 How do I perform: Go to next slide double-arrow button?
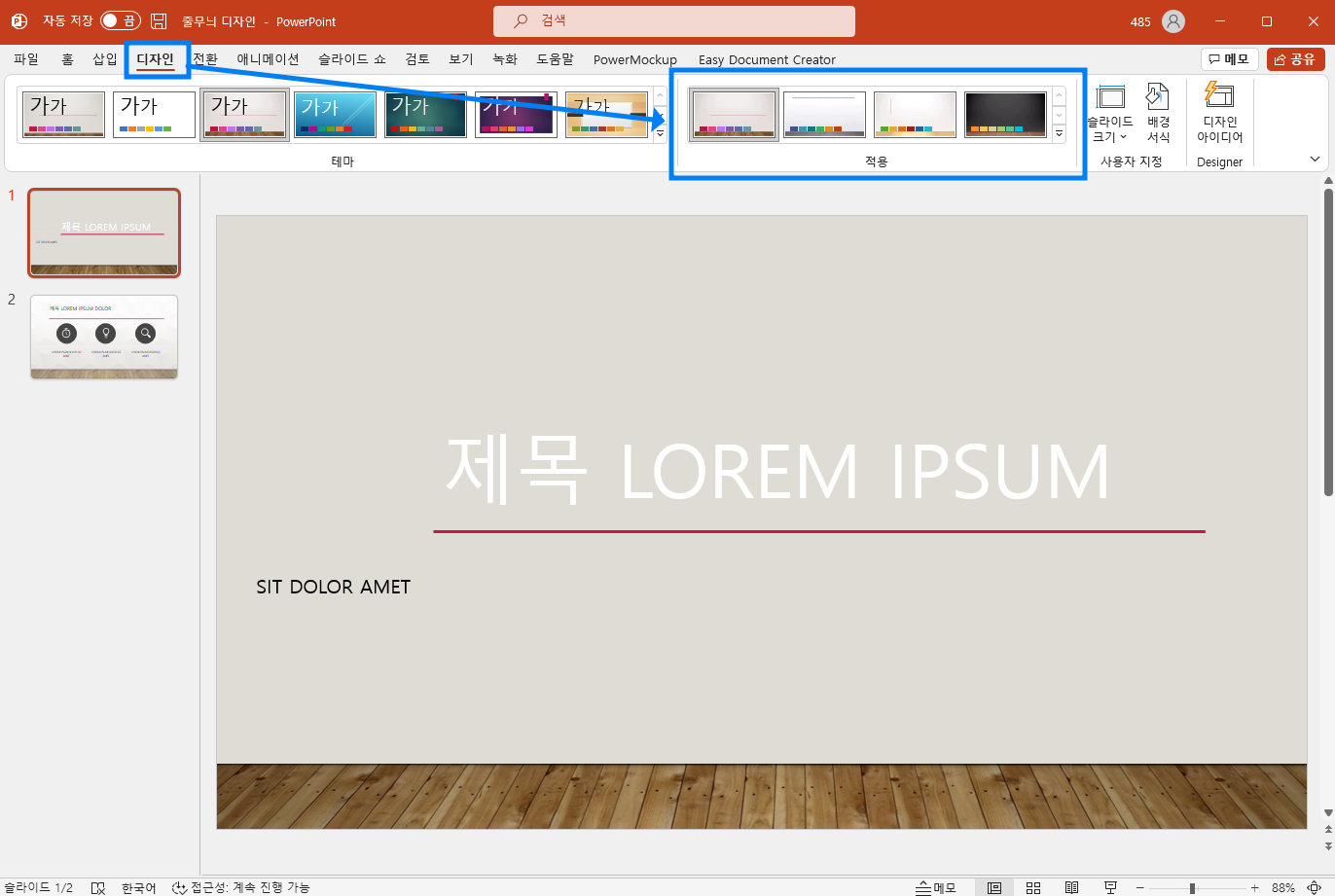[1328, 845]
